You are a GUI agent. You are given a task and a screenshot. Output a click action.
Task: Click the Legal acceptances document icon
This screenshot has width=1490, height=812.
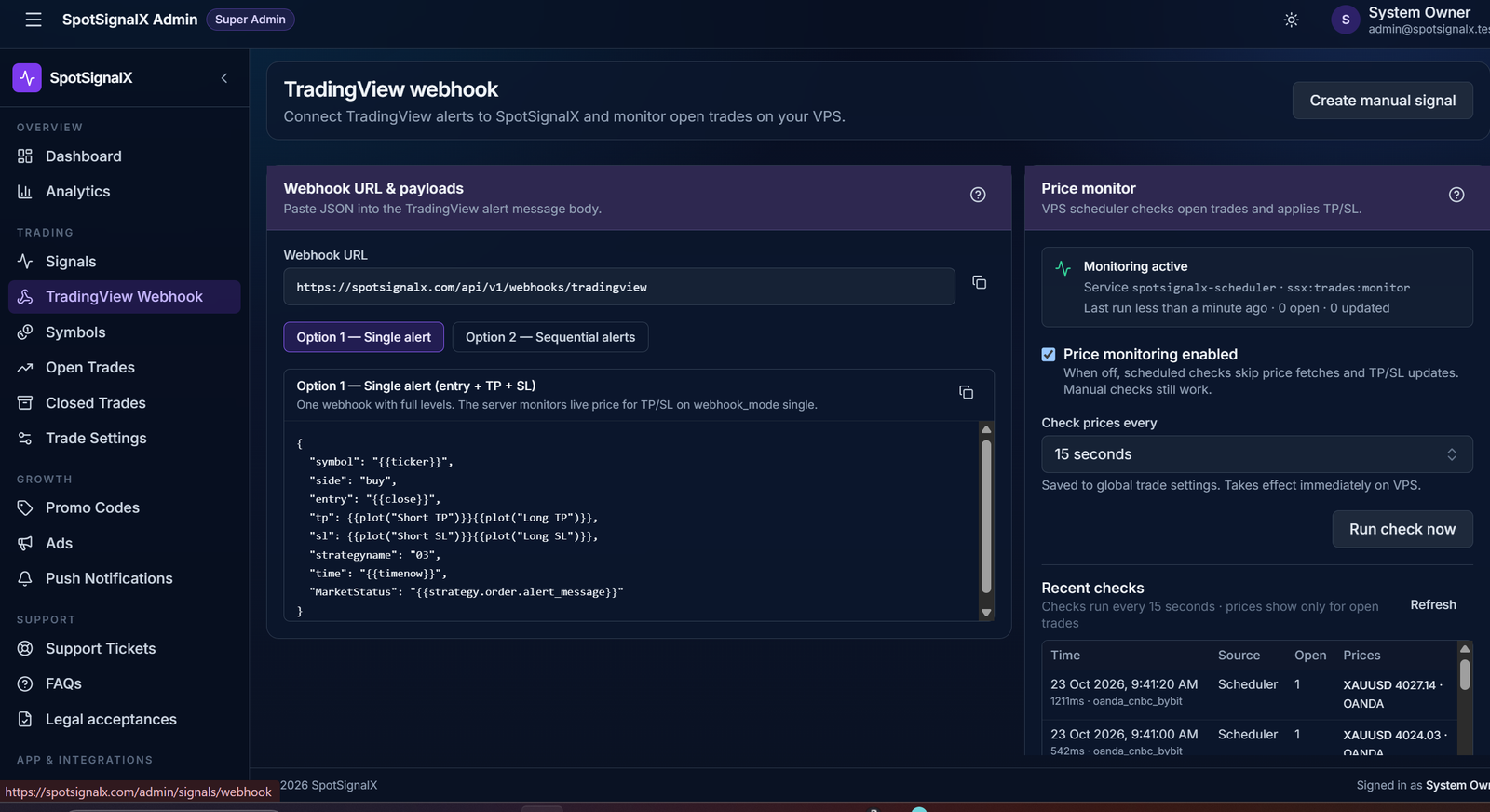[25, 719]
